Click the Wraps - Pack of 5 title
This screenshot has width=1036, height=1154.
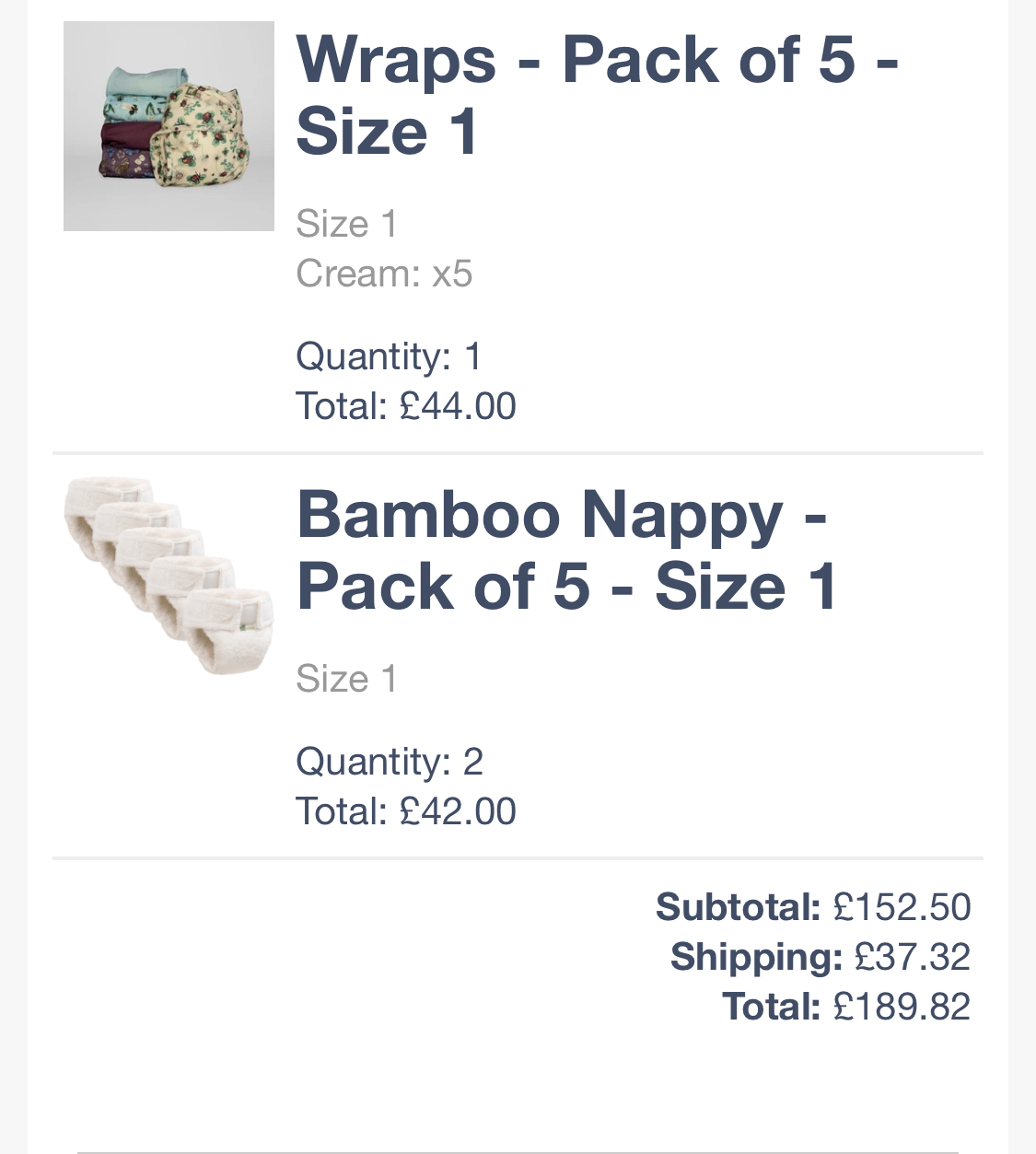pyautogui.click(x=597, y=96)
